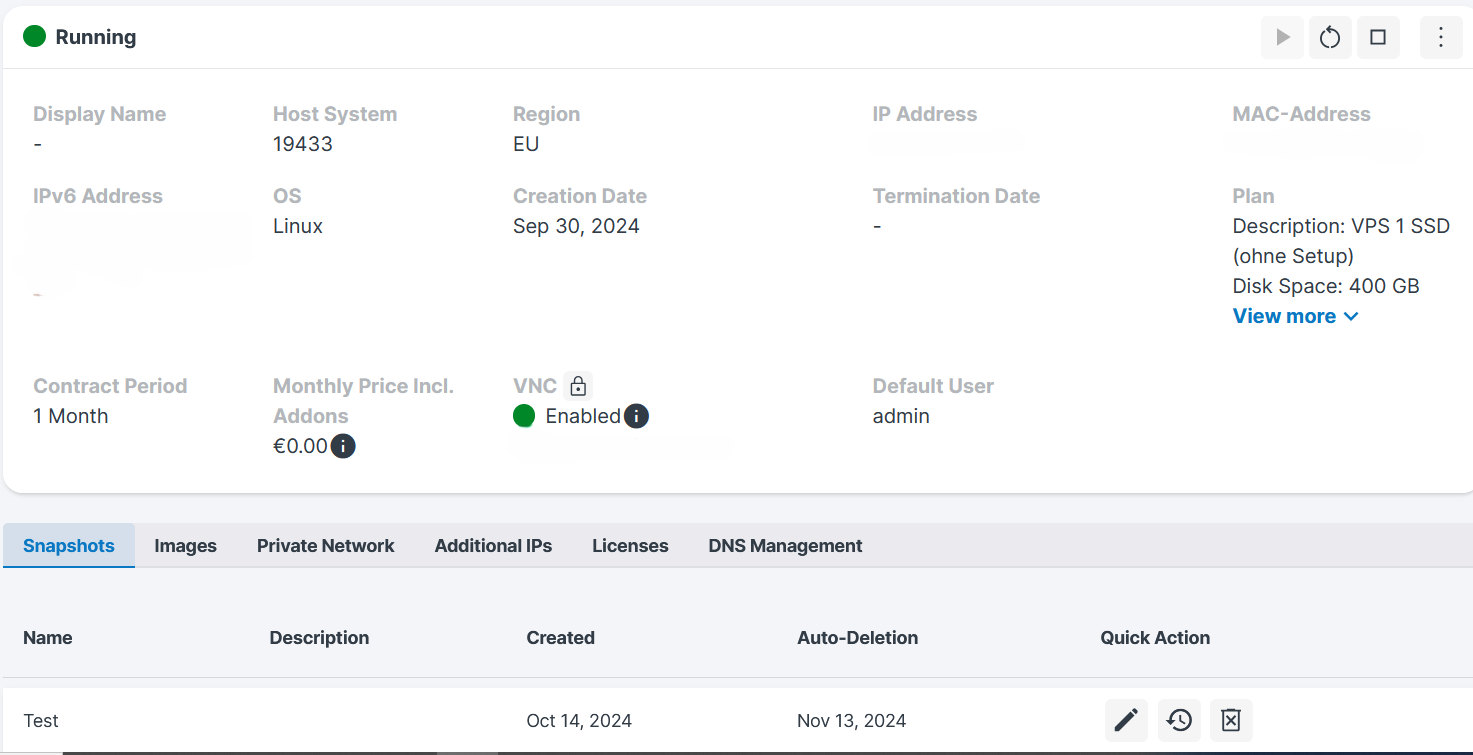
Task: Show info next to VNC Enabled status
Action: (x=636, y=416)
